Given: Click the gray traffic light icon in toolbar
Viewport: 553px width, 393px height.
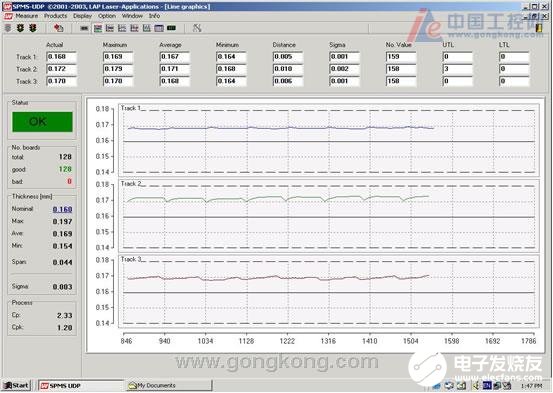Looking at the screenshot, I should (8, 28).
